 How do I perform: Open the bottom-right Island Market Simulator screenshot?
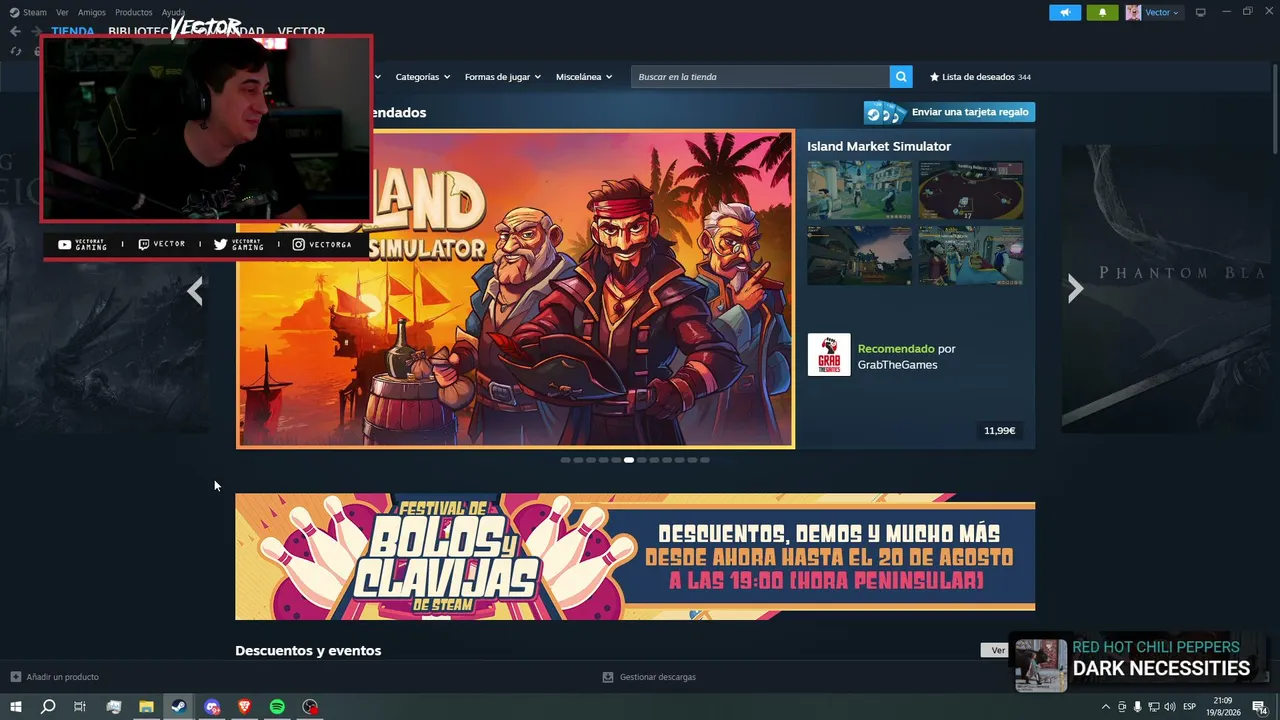pyautogui.click(x=971, y=255)
